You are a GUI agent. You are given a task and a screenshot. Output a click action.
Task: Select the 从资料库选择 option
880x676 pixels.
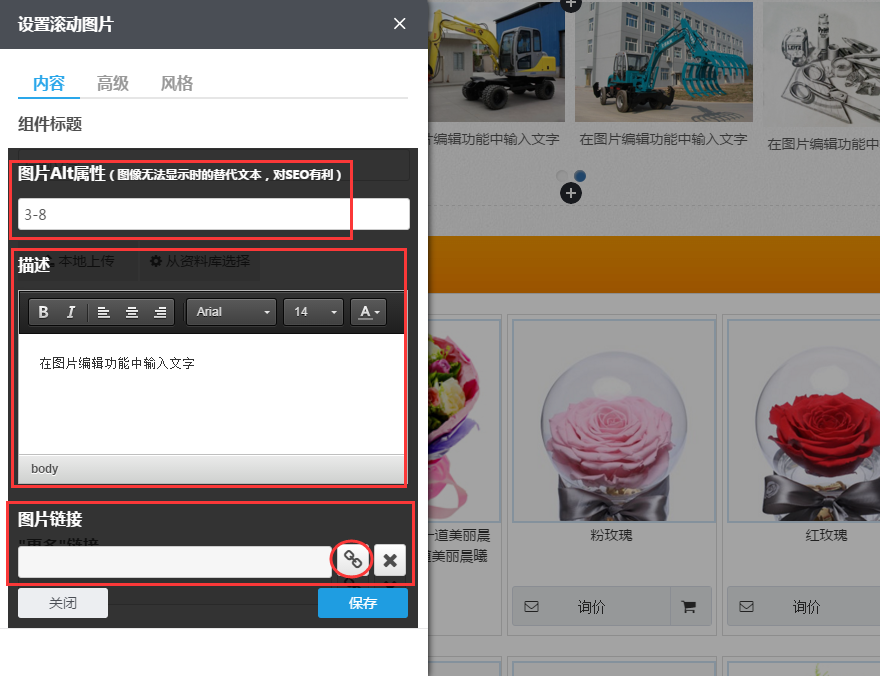click(x=200, y=262)
